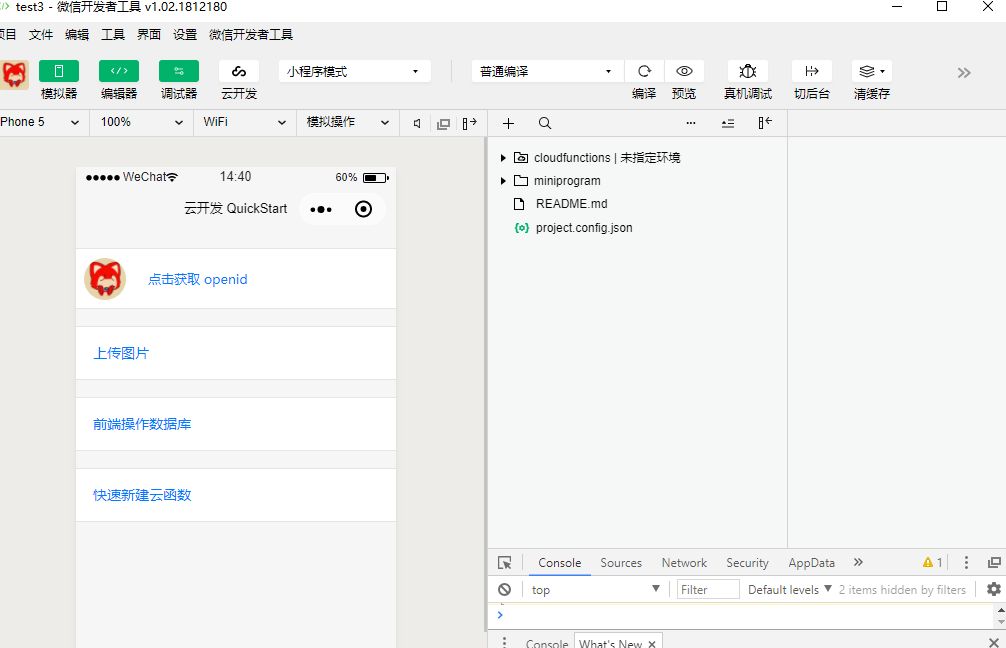Switch to the AppData tab
The image size is (1006, 648).
point(812,563)
